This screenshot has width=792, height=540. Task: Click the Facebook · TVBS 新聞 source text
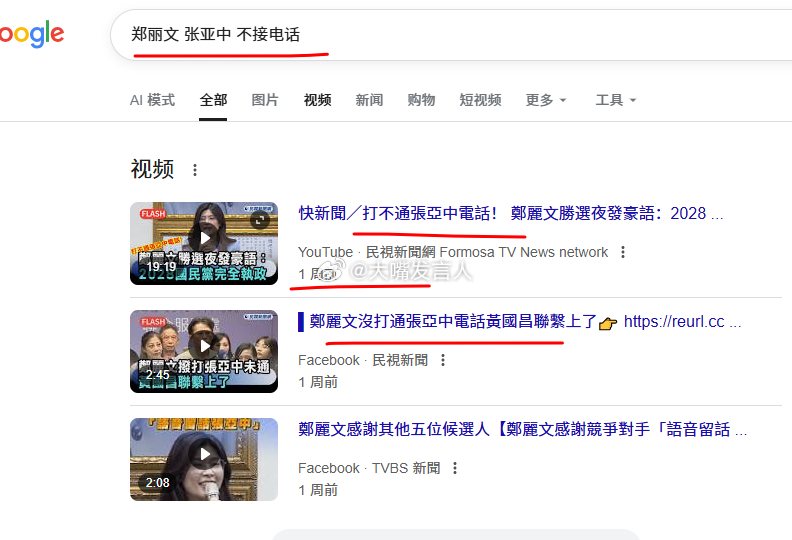coord(369,468)
